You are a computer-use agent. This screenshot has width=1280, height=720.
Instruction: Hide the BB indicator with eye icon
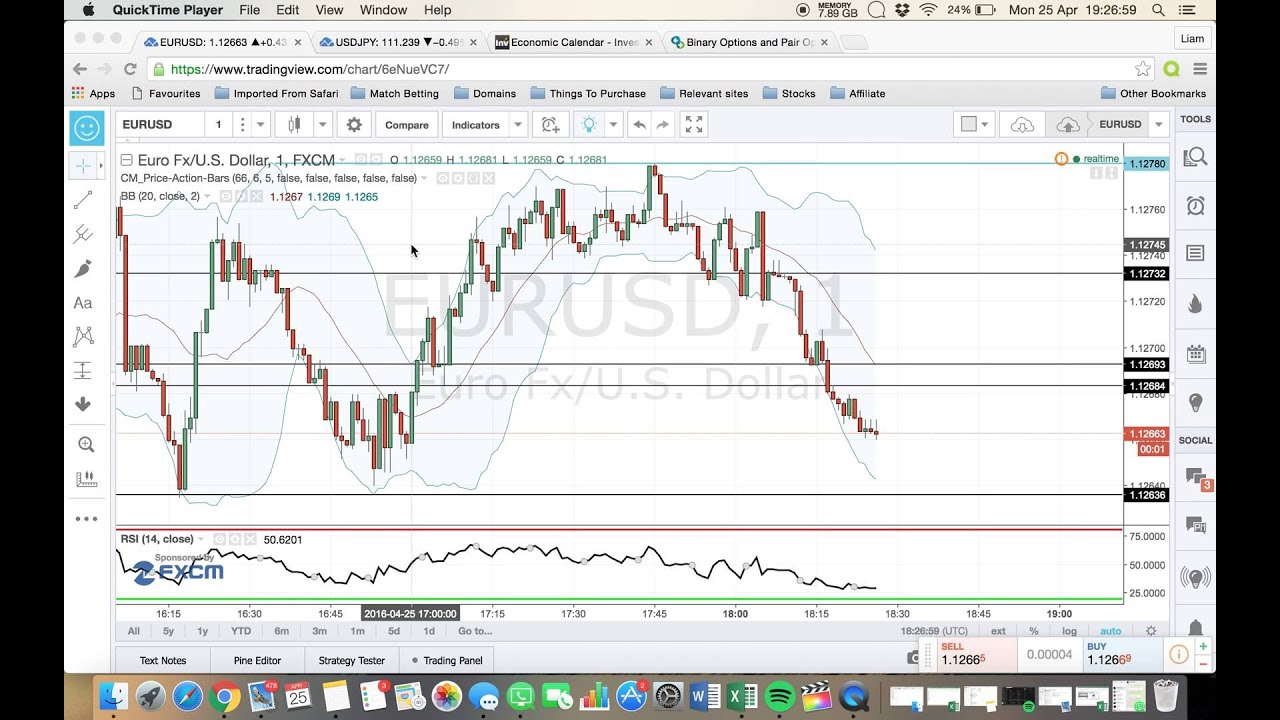point(226,196)
